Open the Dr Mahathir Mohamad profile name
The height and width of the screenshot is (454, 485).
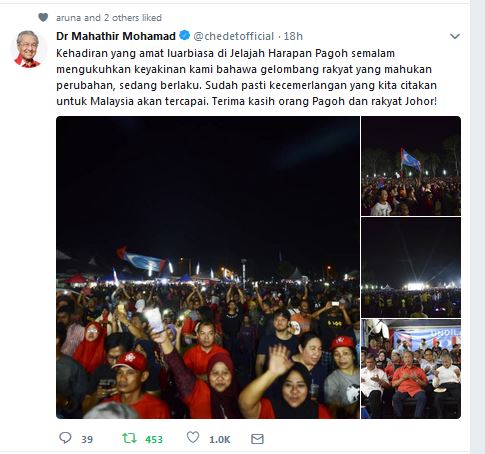coord(116,36)
